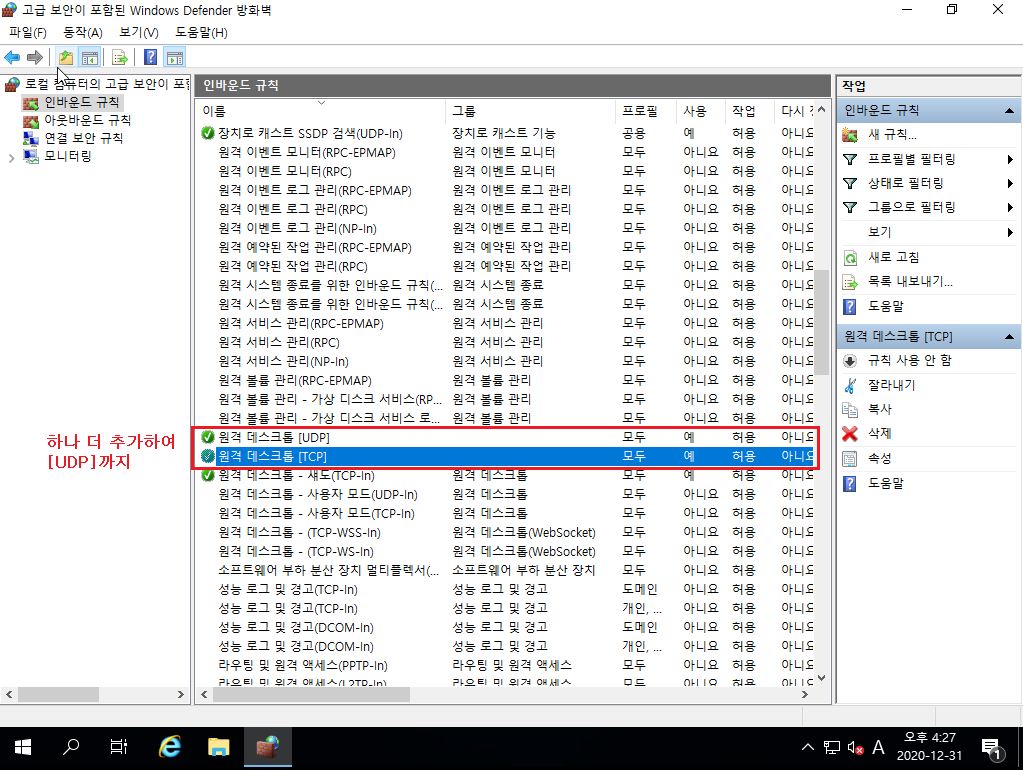This screenshot has height=770, width=1023.
Task: Click the rule list vertical scrollbar down arrow
Action: tap(822, 677)
